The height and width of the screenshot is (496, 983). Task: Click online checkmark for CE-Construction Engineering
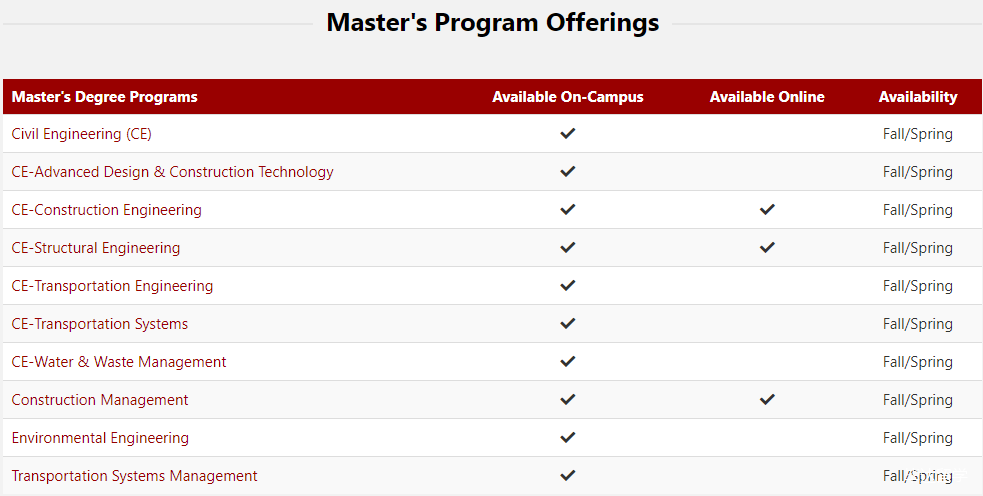767,209
